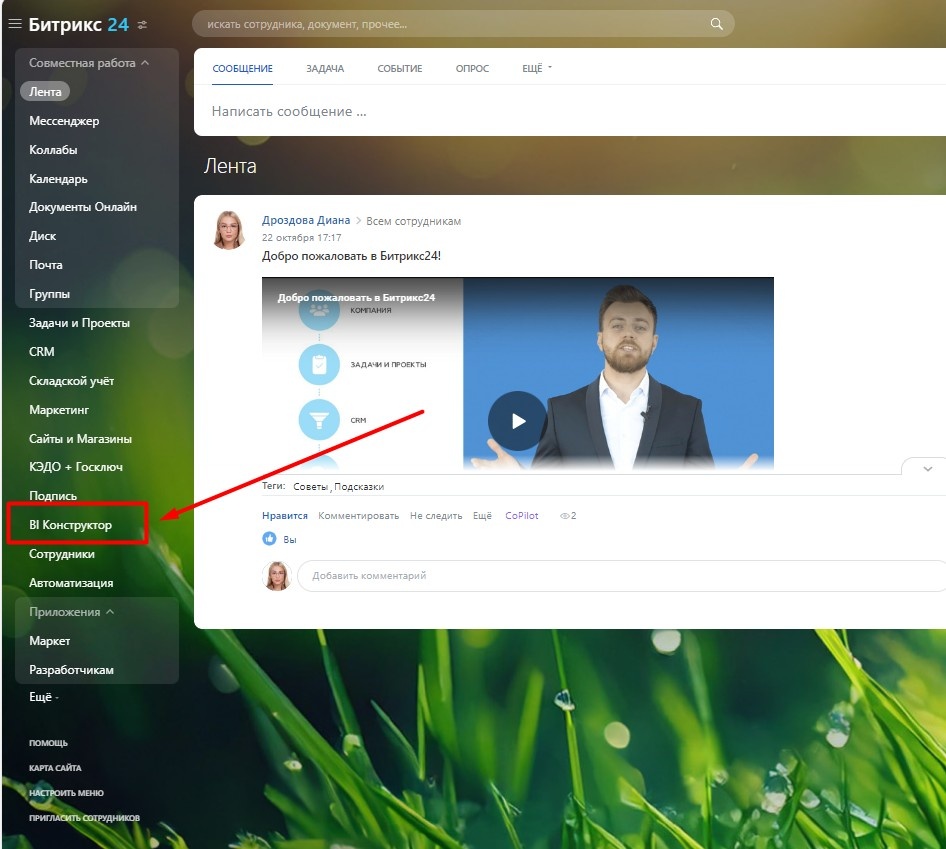Switch to the СОБЫТИЕ tab

tap(399, 68)
